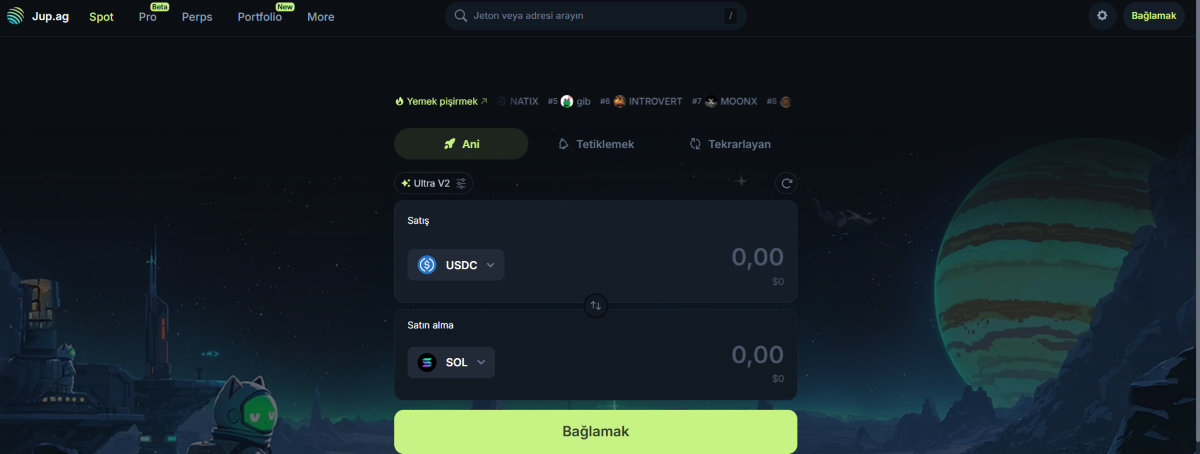The height and width of the screenshot is (454, 1200).
Task: Select the INTROVERT trending token
Action: (x=647, y=101)
